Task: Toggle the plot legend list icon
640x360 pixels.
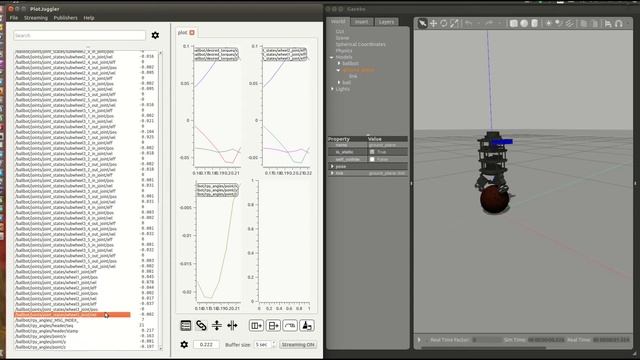Action: pyautogui.click(x=186, y=325)
